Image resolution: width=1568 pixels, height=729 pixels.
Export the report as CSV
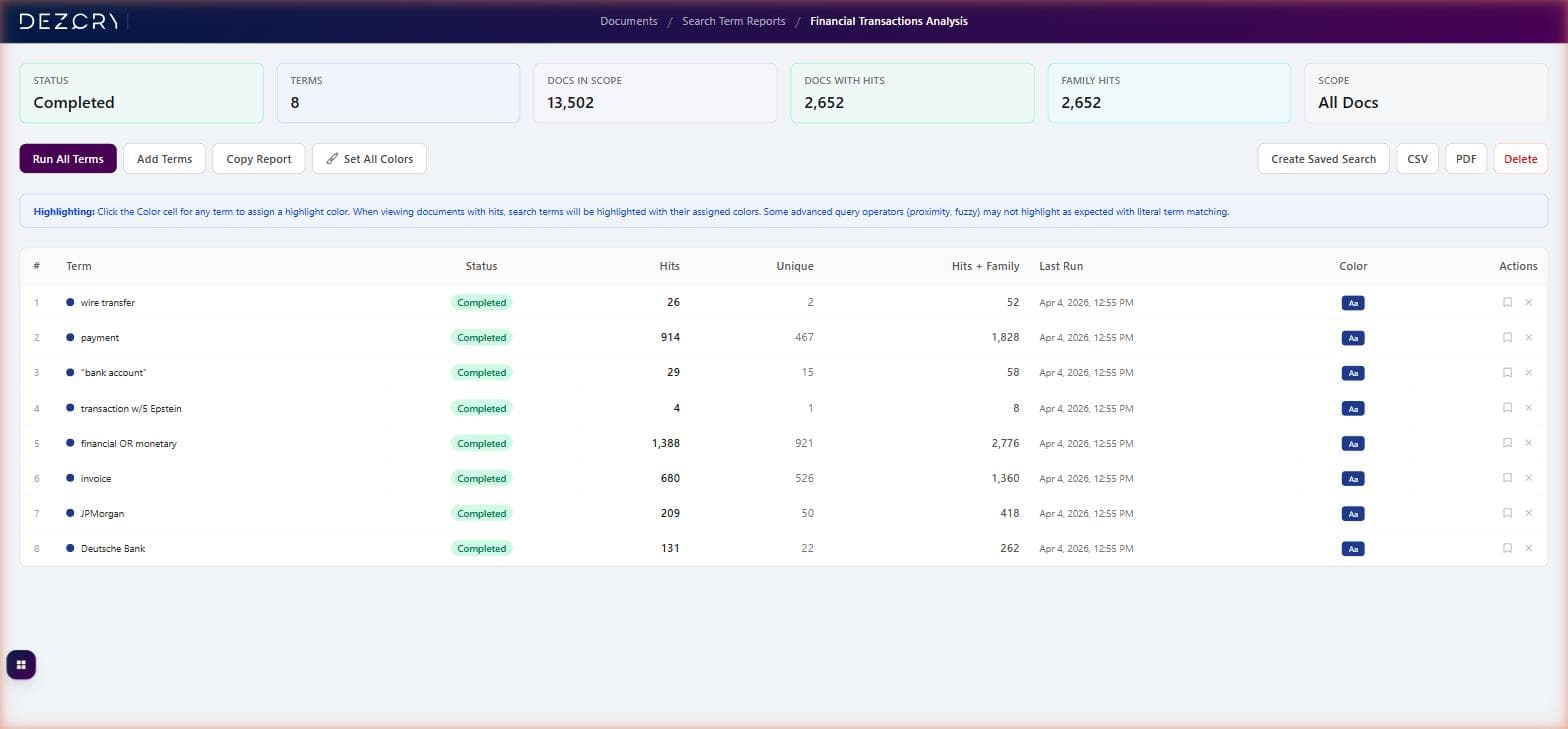tap(1417, 159)
